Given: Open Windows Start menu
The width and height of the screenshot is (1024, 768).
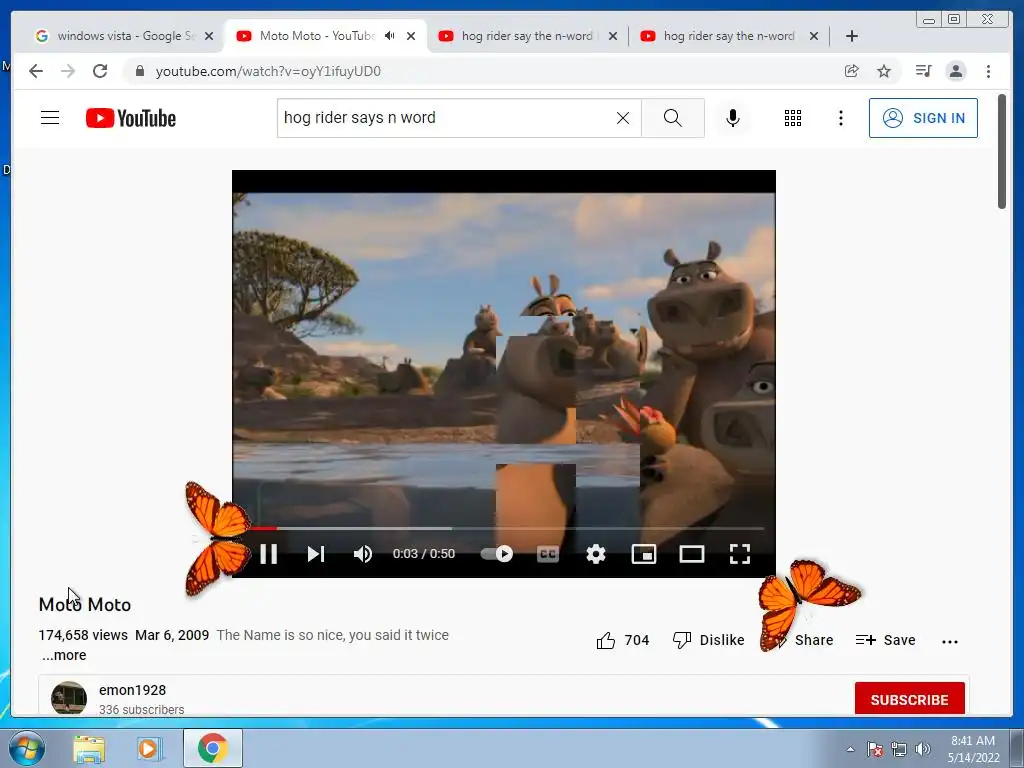Looking at the screenshot, I should point(27,748).
